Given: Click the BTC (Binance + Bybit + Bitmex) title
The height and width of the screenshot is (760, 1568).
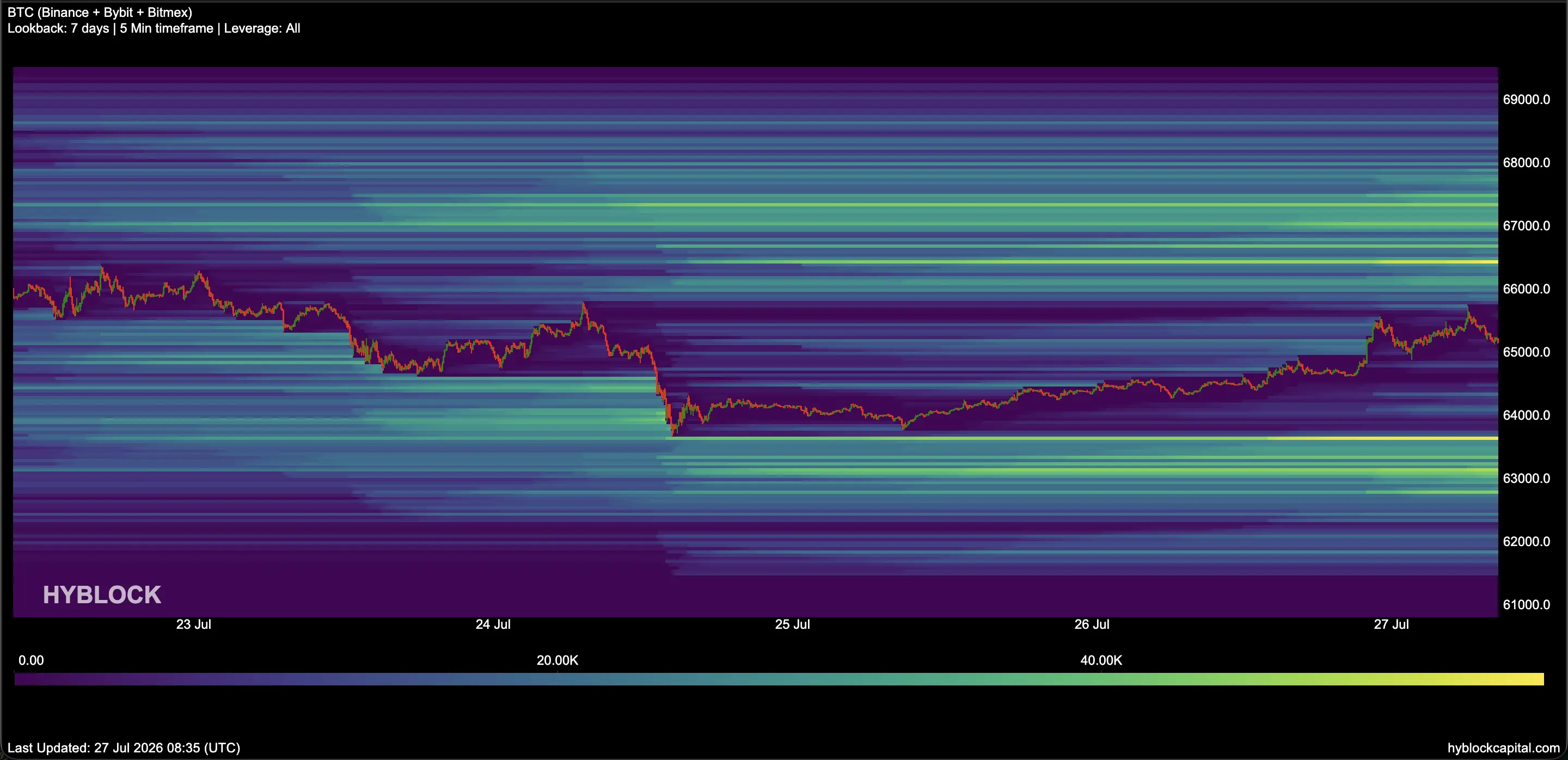Looking at the screenshot, I should [x=100, y=12].
